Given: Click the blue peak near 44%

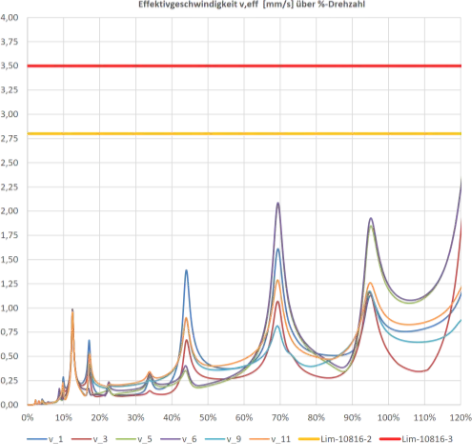Looking at the screenshot, I should (186, 271).
